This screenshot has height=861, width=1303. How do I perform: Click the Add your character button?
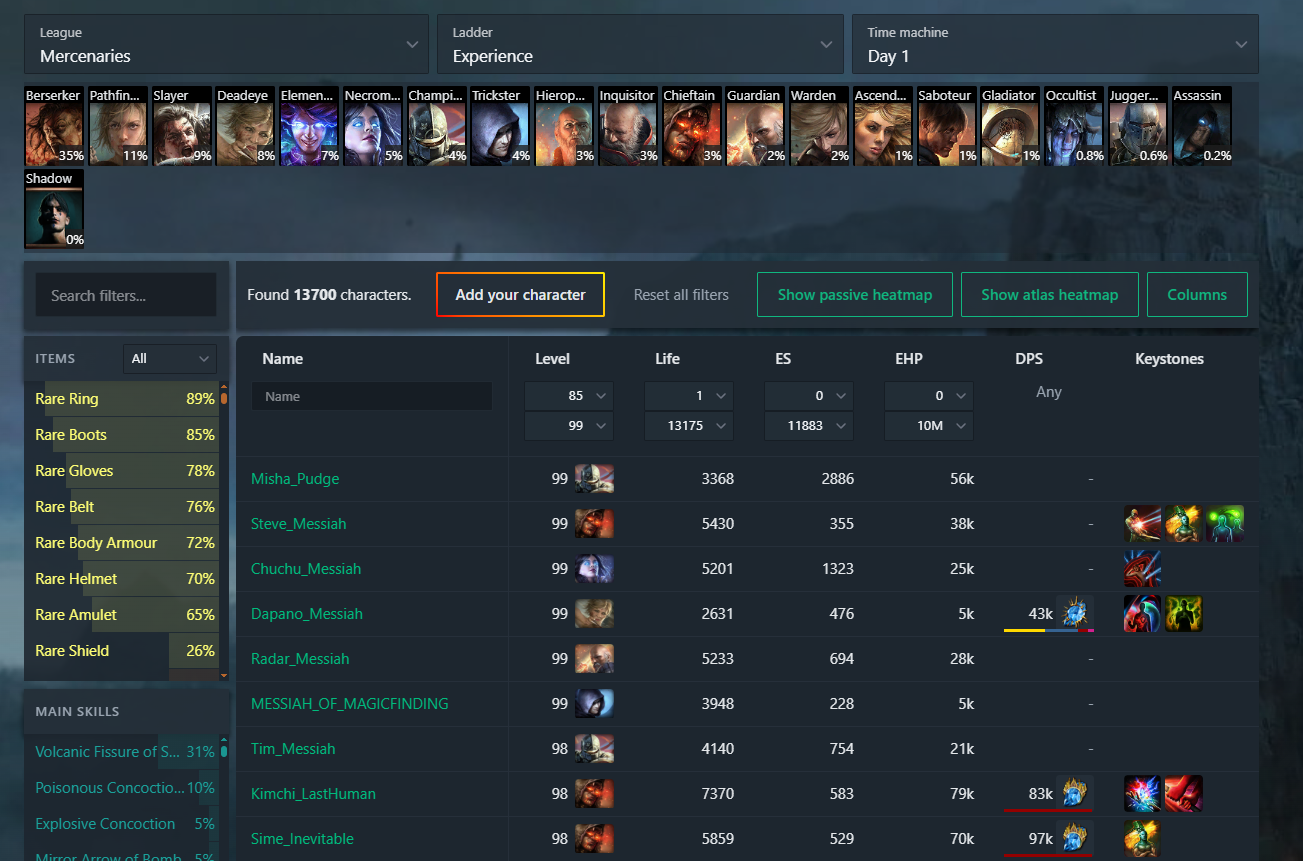520,295
